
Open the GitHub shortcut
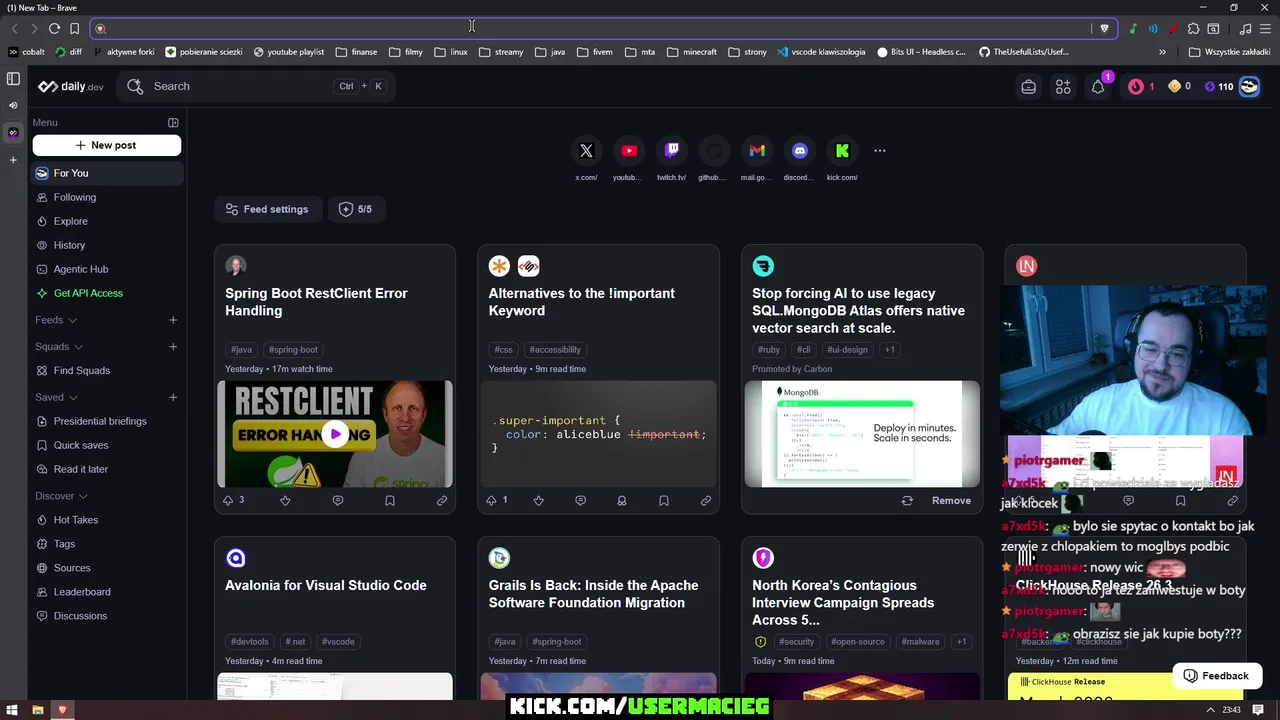click(x=714, y=151)
